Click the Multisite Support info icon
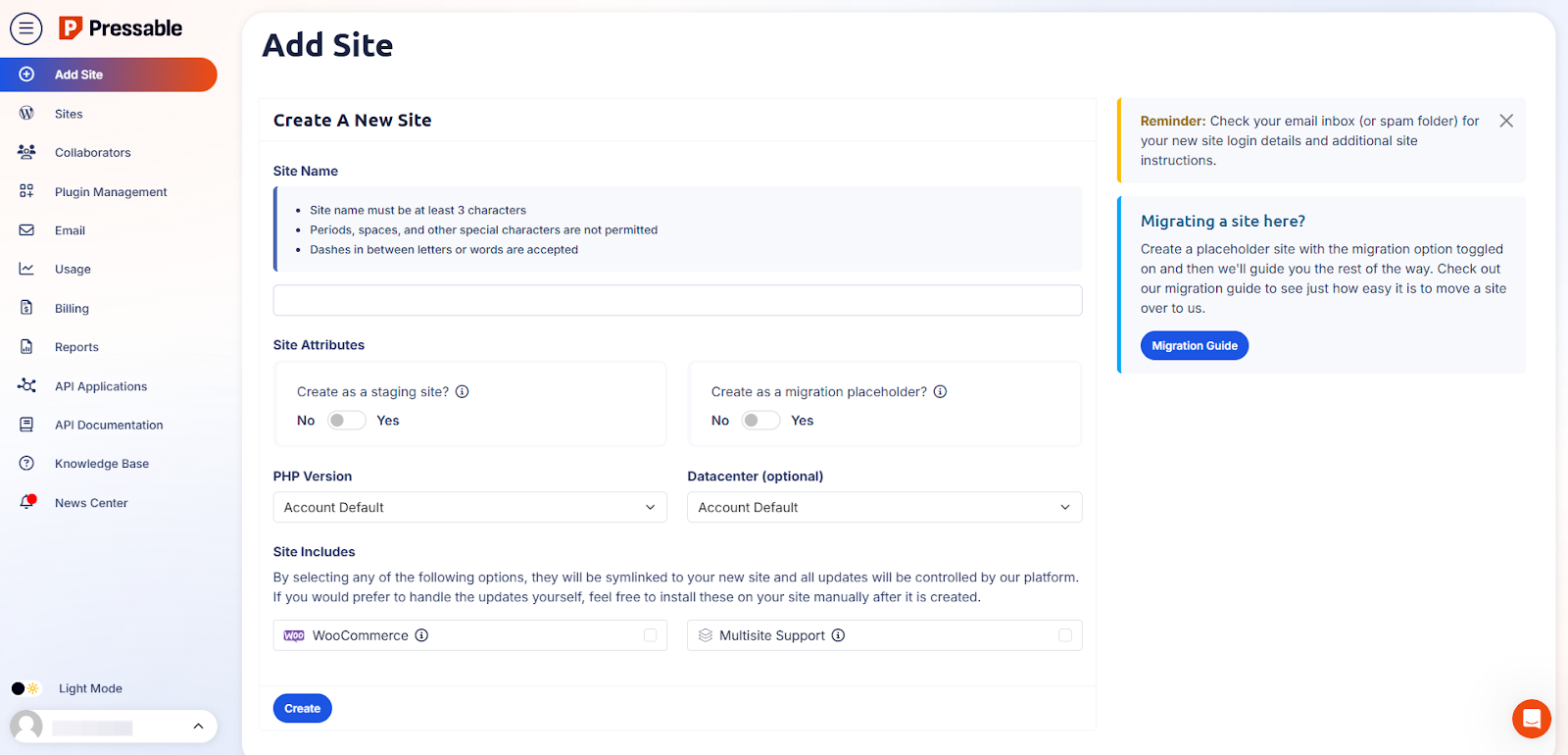The image size is (1568, 755). tap(838, 635)
